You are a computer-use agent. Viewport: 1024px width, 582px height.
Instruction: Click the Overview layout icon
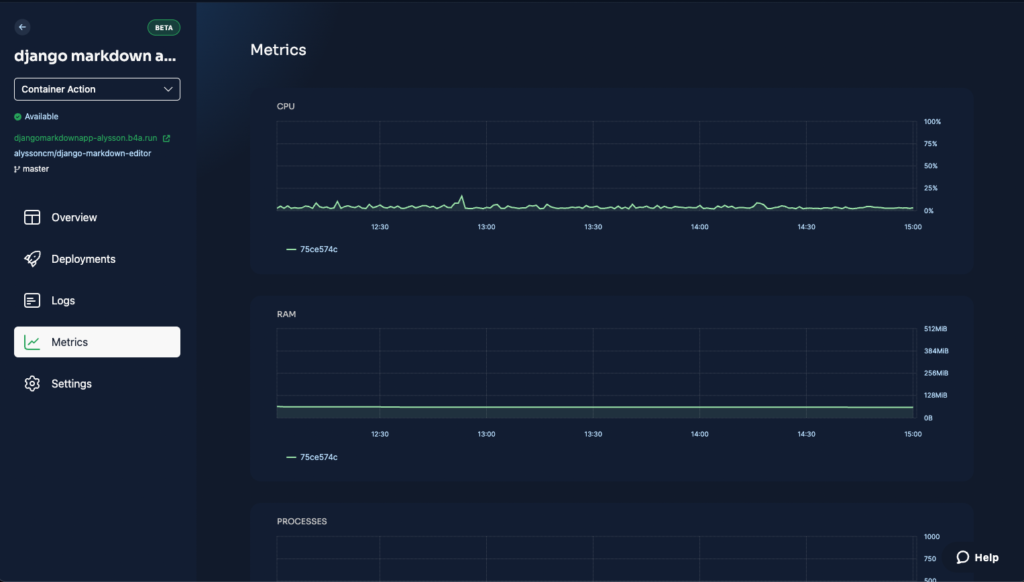tap(32, 218)
